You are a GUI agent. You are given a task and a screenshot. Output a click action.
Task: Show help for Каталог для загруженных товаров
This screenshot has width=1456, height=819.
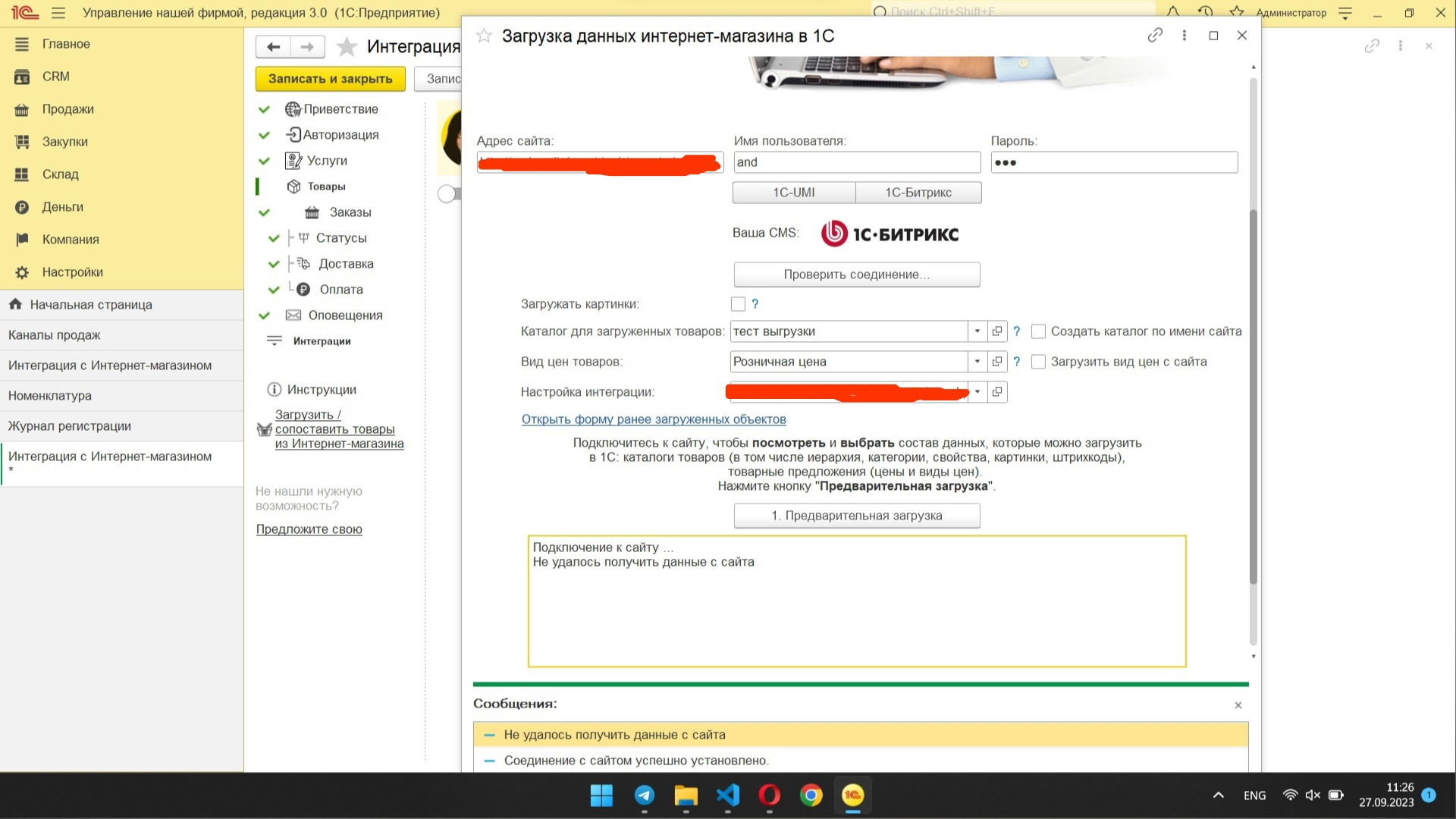(1017, 331)
